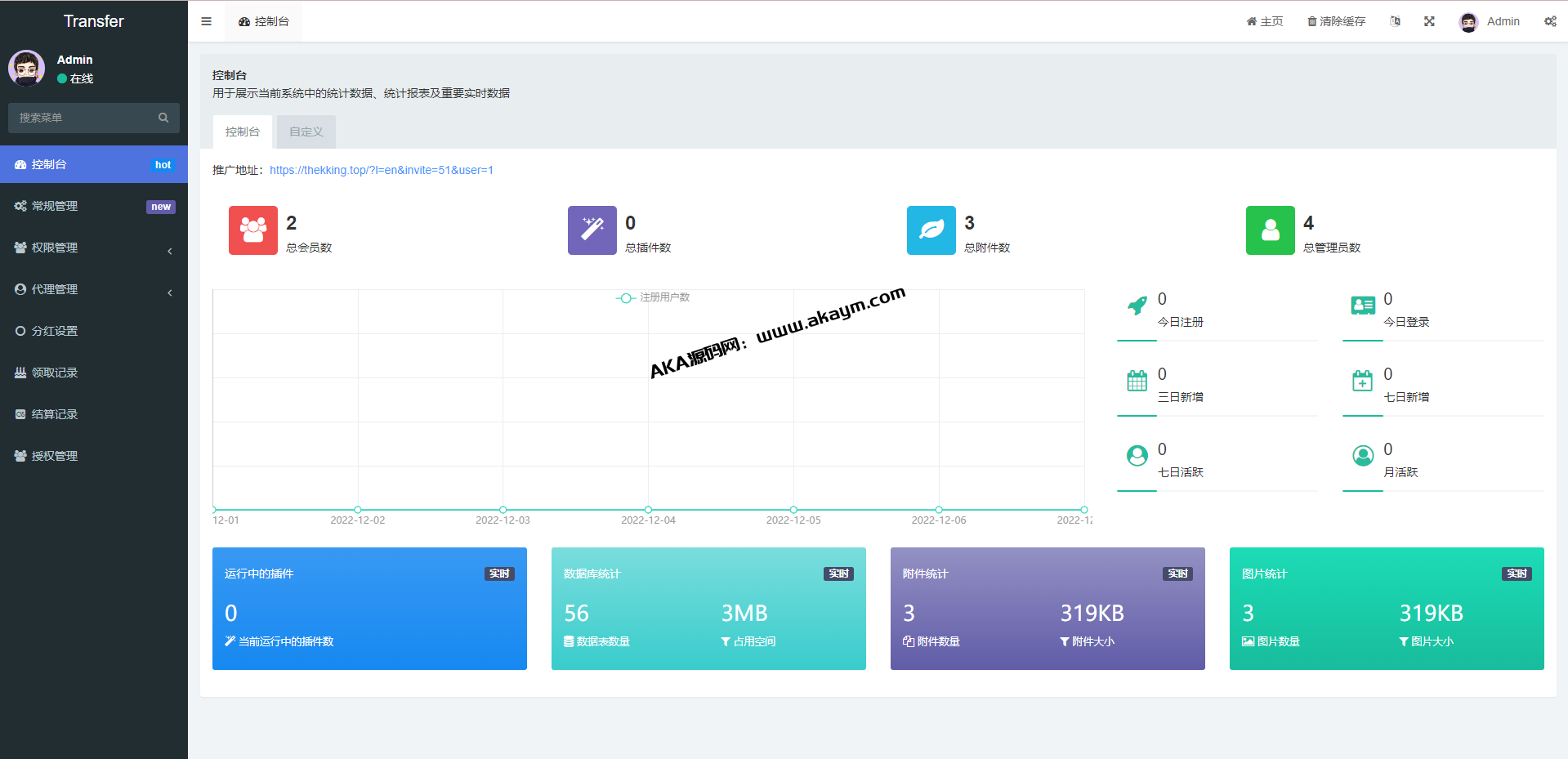Click the blue leaf attachments icon

pyautogui.click(x=931, y=230)
